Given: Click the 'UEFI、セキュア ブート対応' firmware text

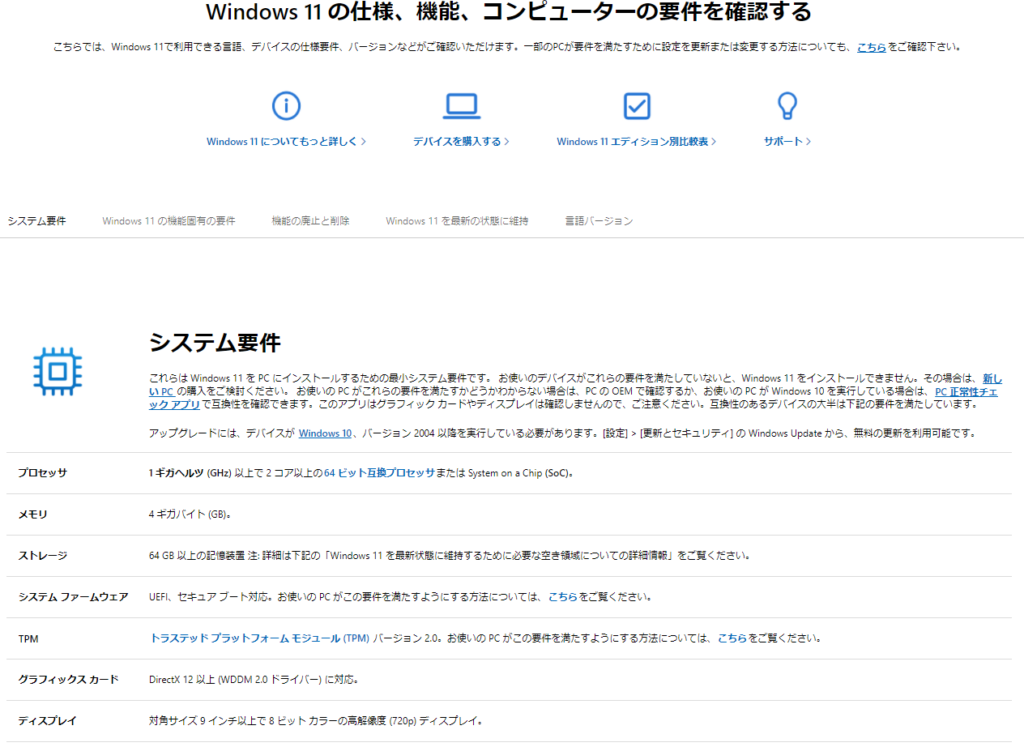Looking at the screenshot, I should point(208,597).
